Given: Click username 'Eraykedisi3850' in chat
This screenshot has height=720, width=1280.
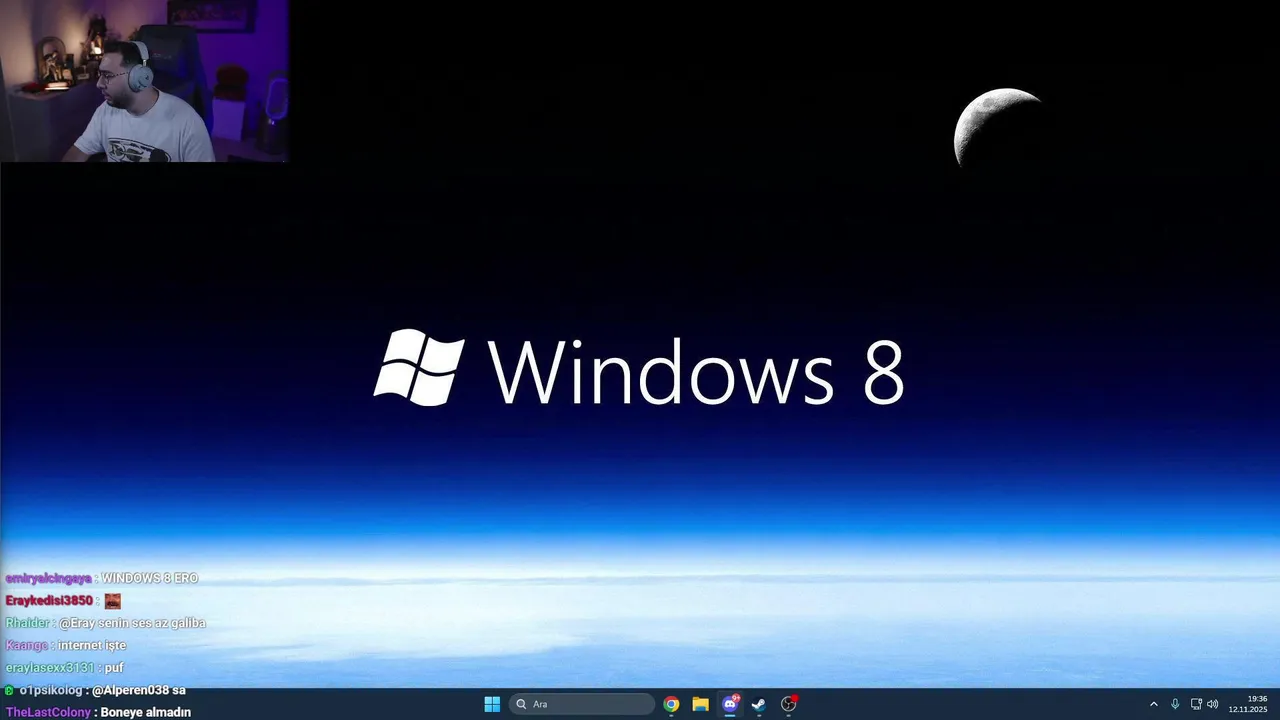Looking at the screenshot, I should 49,601.
